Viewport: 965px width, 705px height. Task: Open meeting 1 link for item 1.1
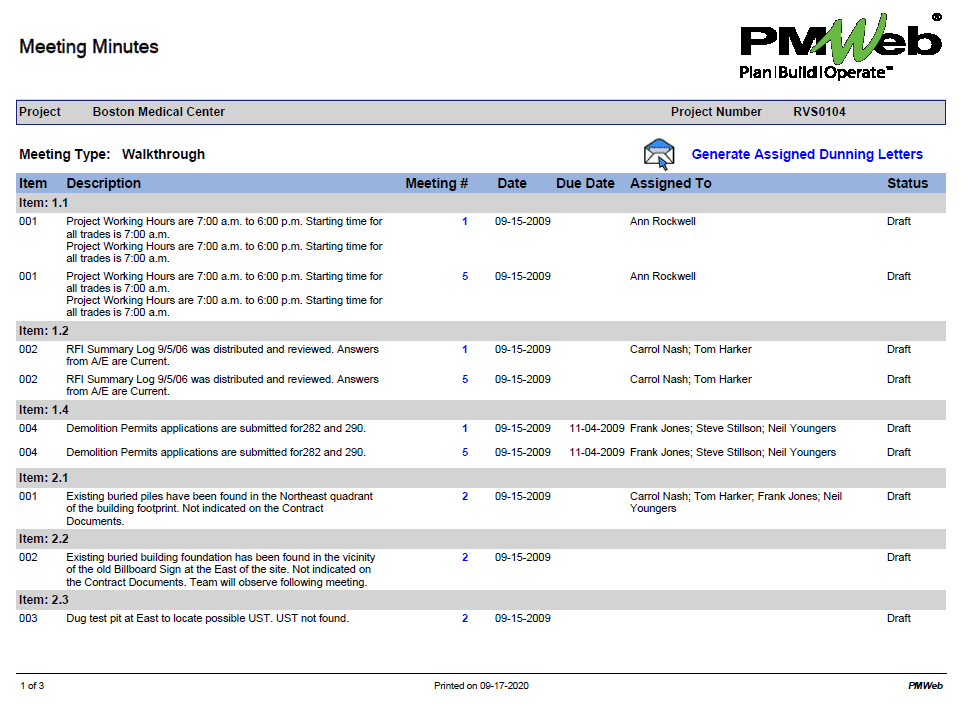[x=465, y=221]
